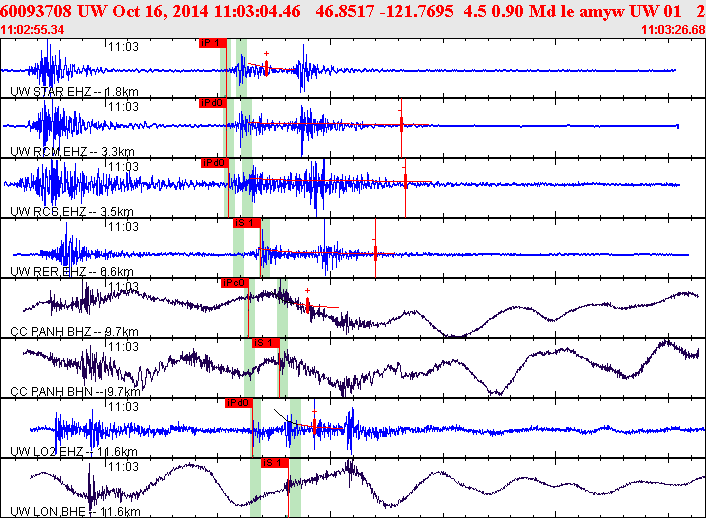Click window end time 11:03:26.68
The height and width of the screenshot is (518, 706).
pyautogui.click(x=673, y=30)
